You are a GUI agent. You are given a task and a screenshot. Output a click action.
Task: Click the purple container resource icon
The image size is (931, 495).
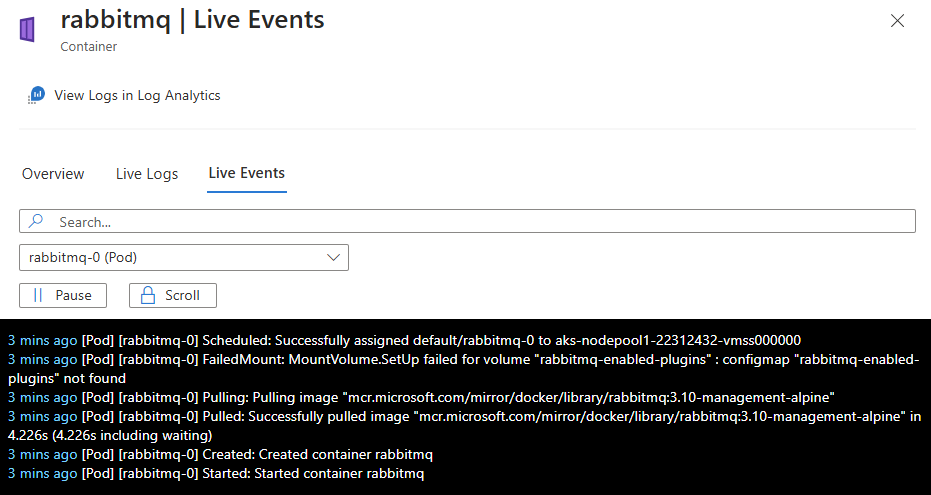[27, 30]
